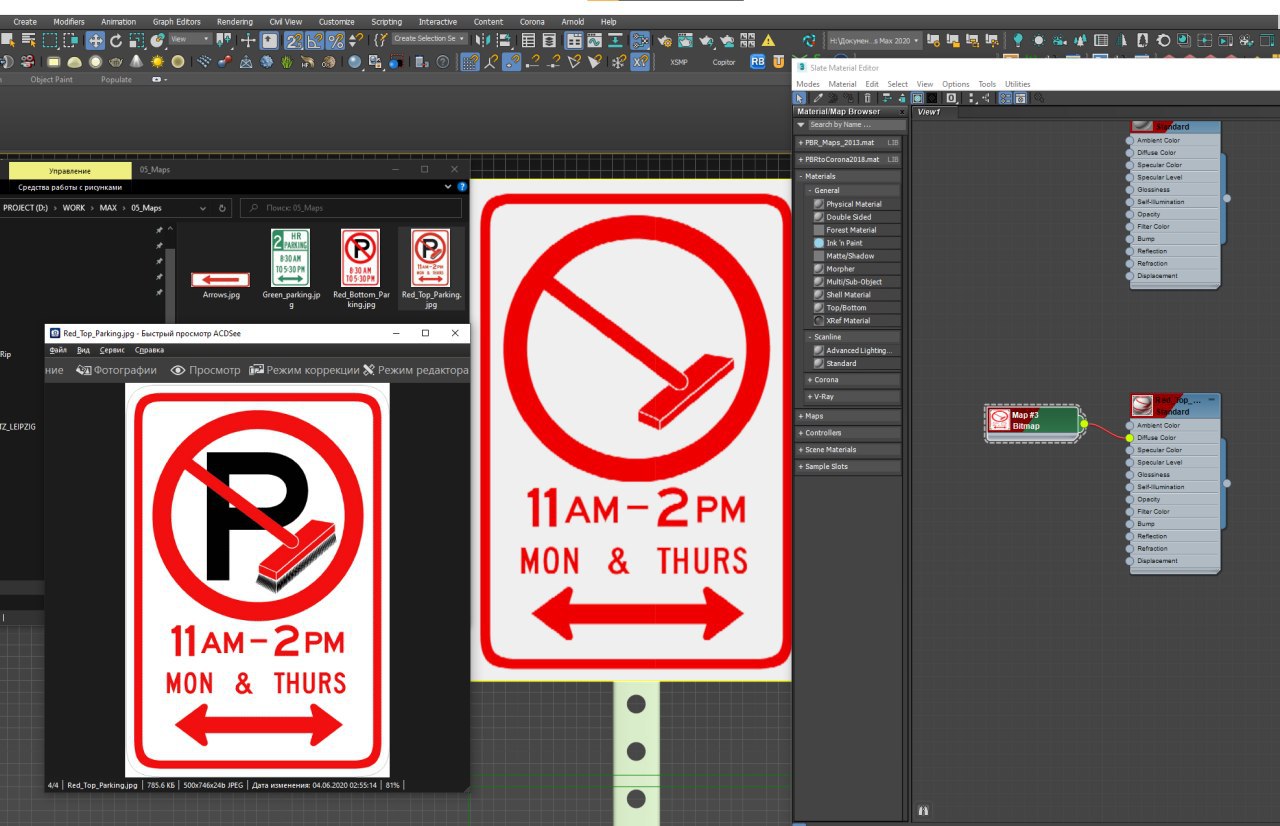Click the yellow warning triangle icon

768,40
